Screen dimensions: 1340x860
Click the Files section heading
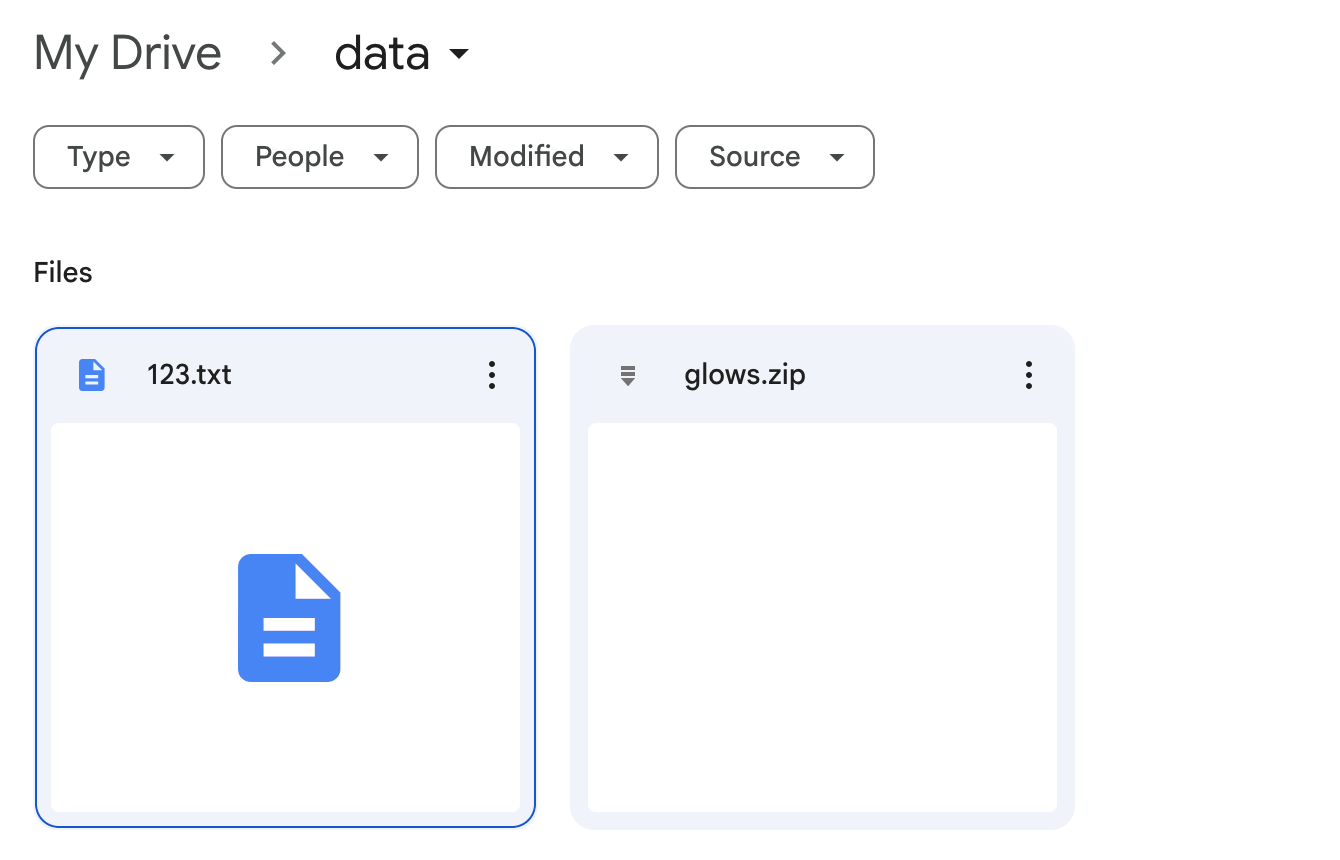(x=63, y=273)
